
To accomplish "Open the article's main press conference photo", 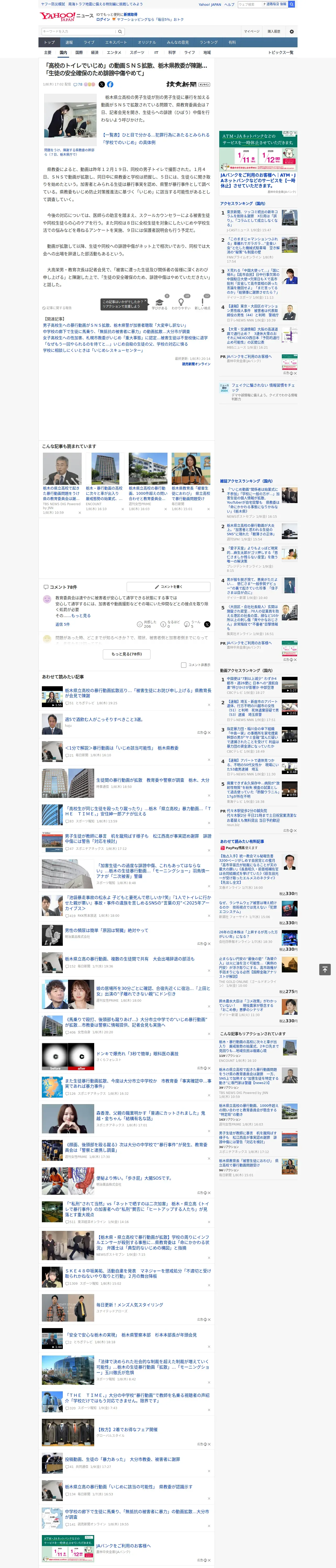I will 70,120.
